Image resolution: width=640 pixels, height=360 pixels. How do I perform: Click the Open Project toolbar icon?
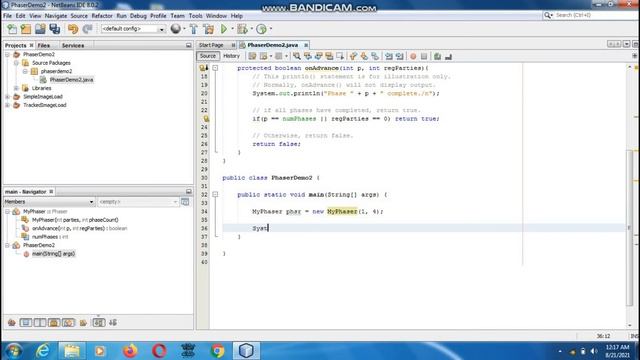[40, 29]
